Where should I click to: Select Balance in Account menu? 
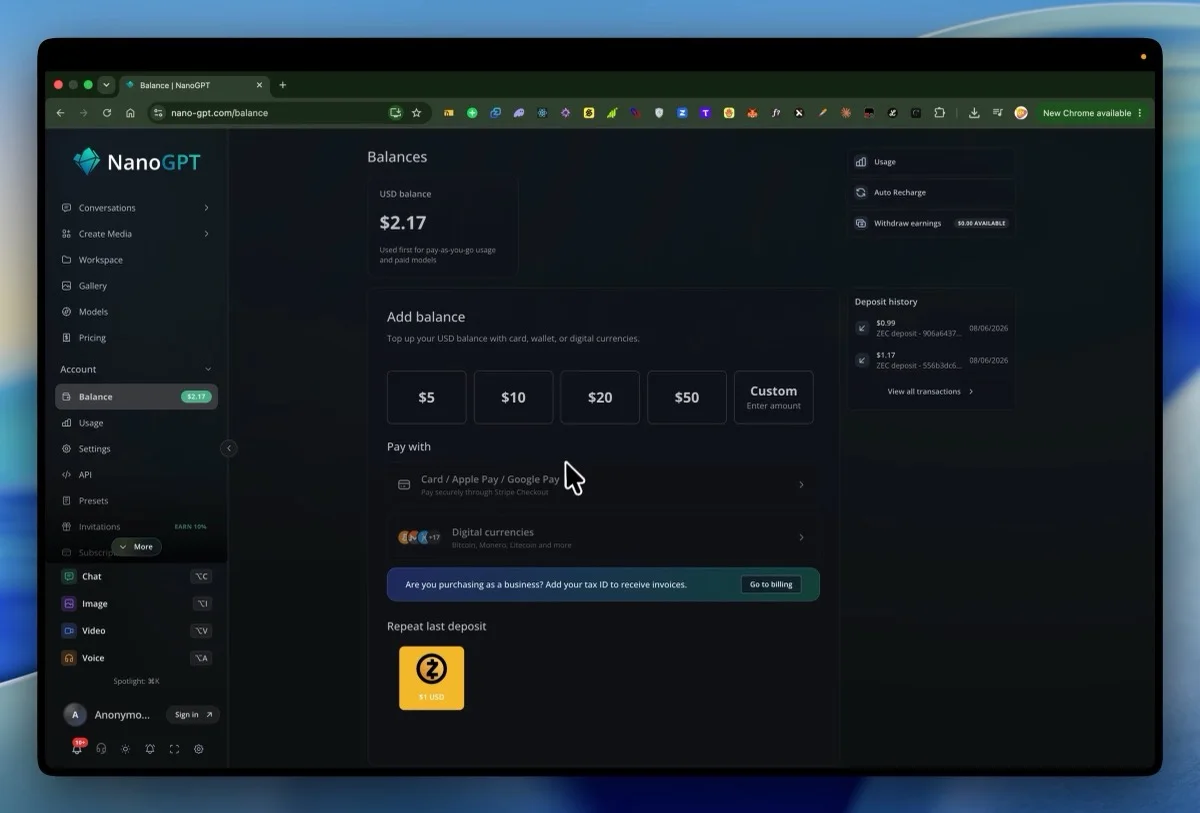click(136, 397)
